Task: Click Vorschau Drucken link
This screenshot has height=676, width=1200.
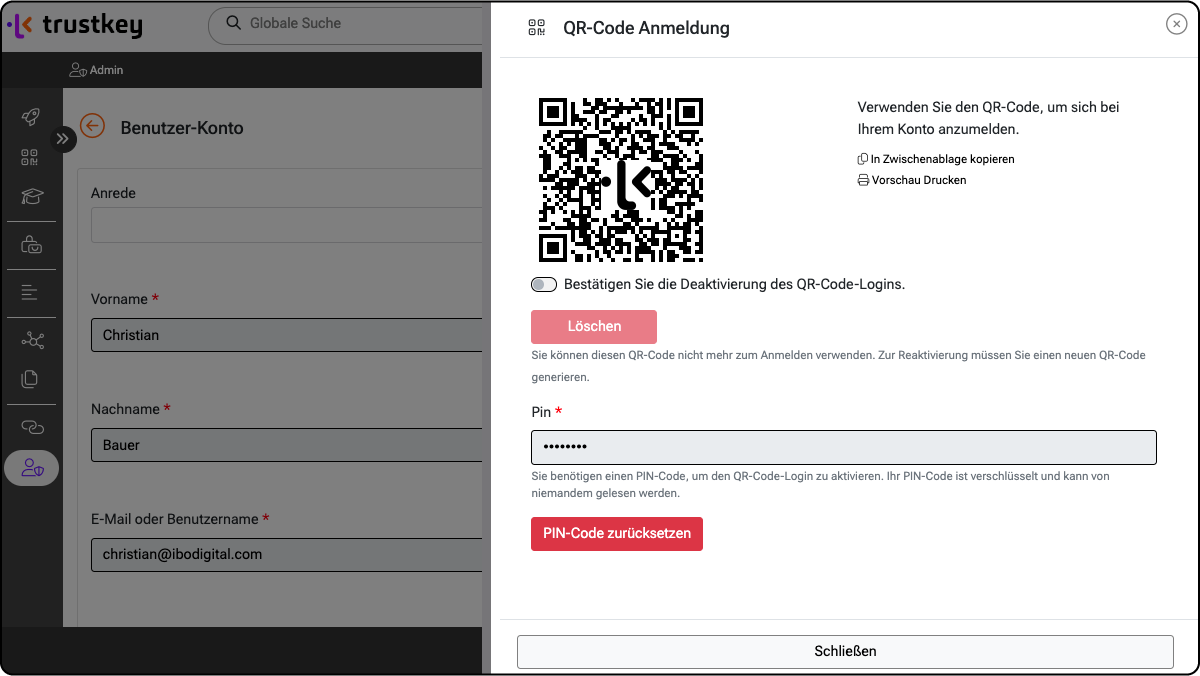Action: tap(912, 181)
